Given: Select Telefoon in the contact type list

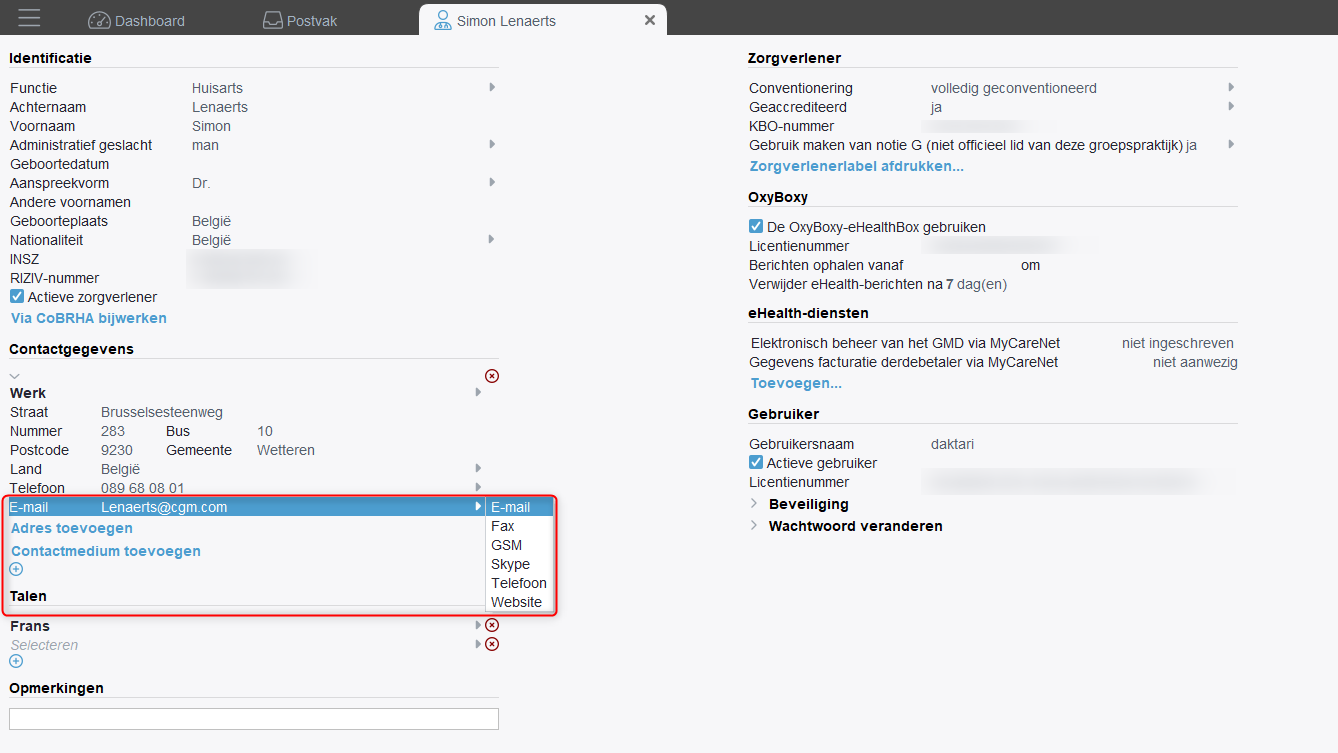Looking at the screenshot, I should tap(519, 583).
